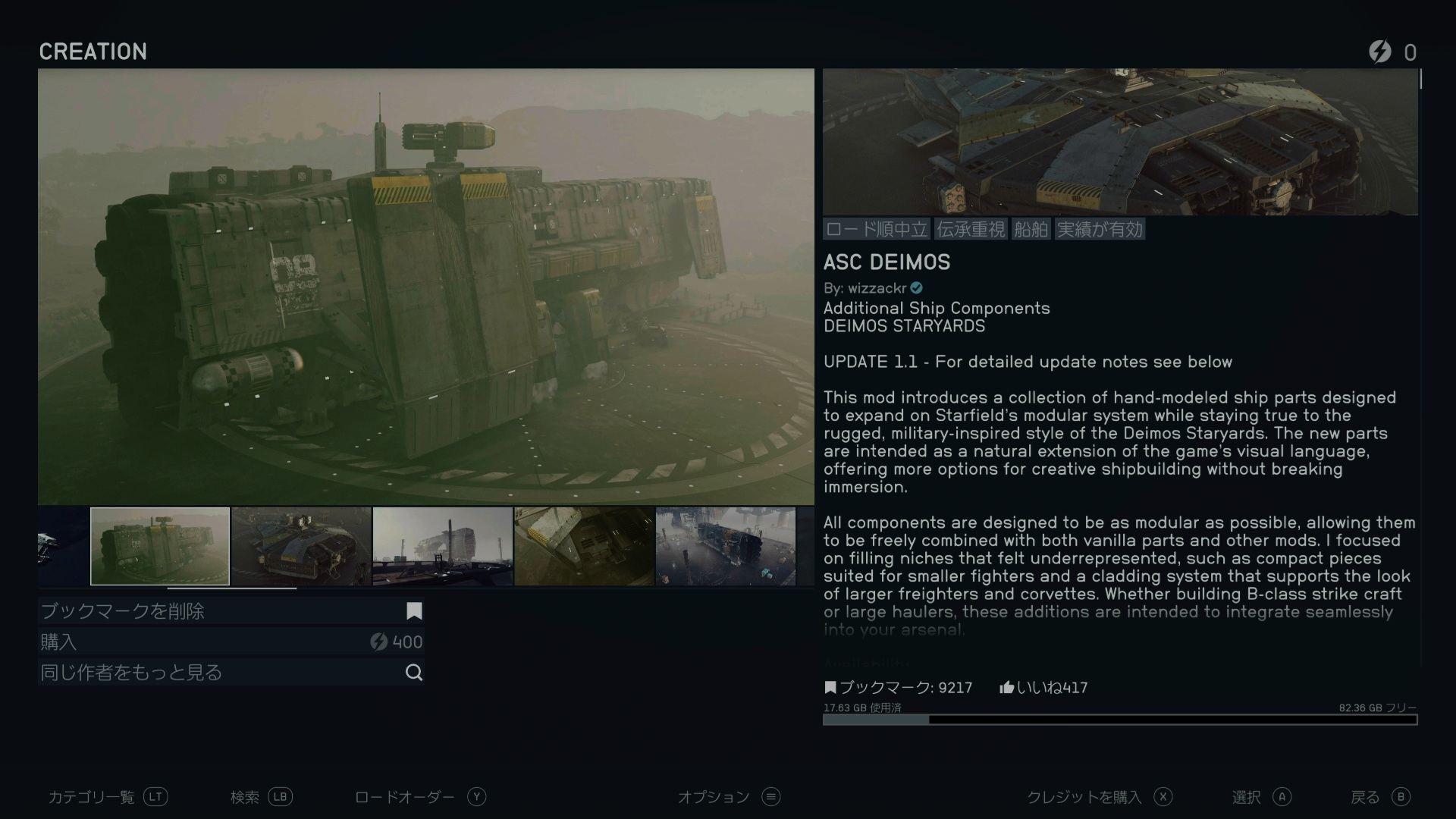Click the 実績が有効 tag
Screen dimensions: 1456x819
pos(1100,229)
